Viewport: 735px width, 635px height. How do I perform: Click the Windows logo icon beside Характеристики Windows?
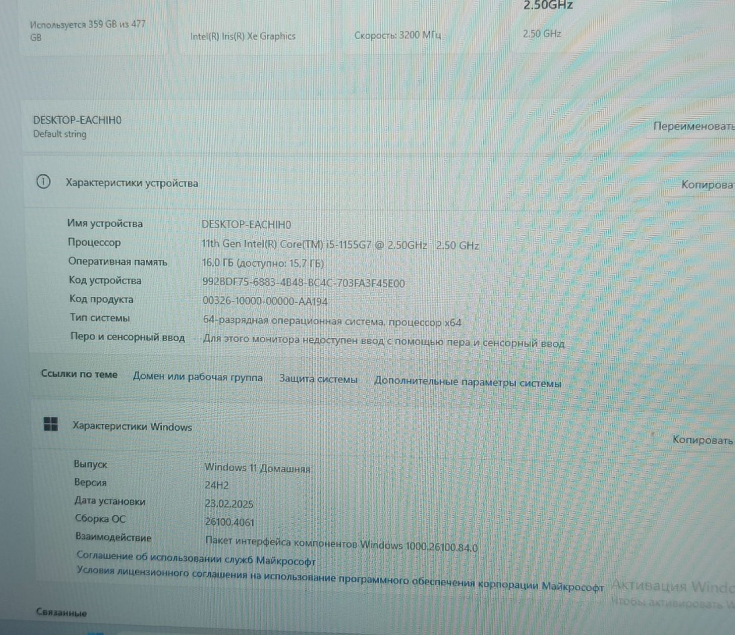coord(50,426)
